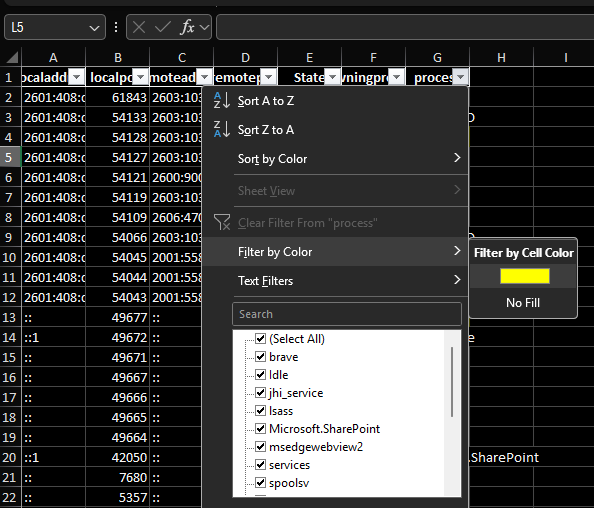Click the Sort A to Z icon
The width and height of the screenshot is (594, 508).
[x=222, y=101]
